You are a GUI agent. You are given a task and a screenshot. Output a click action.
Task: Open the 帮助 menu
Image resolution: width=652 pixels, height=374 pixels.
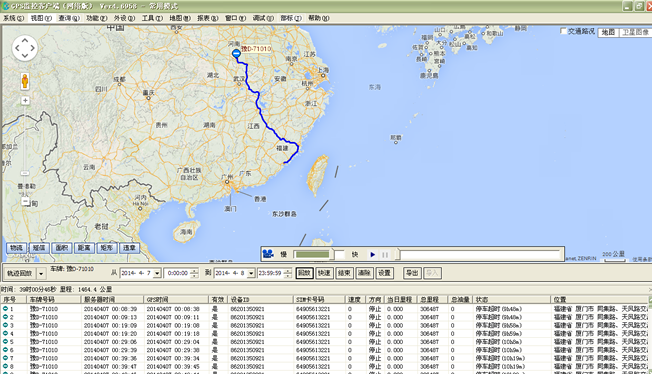coord(319,18)
